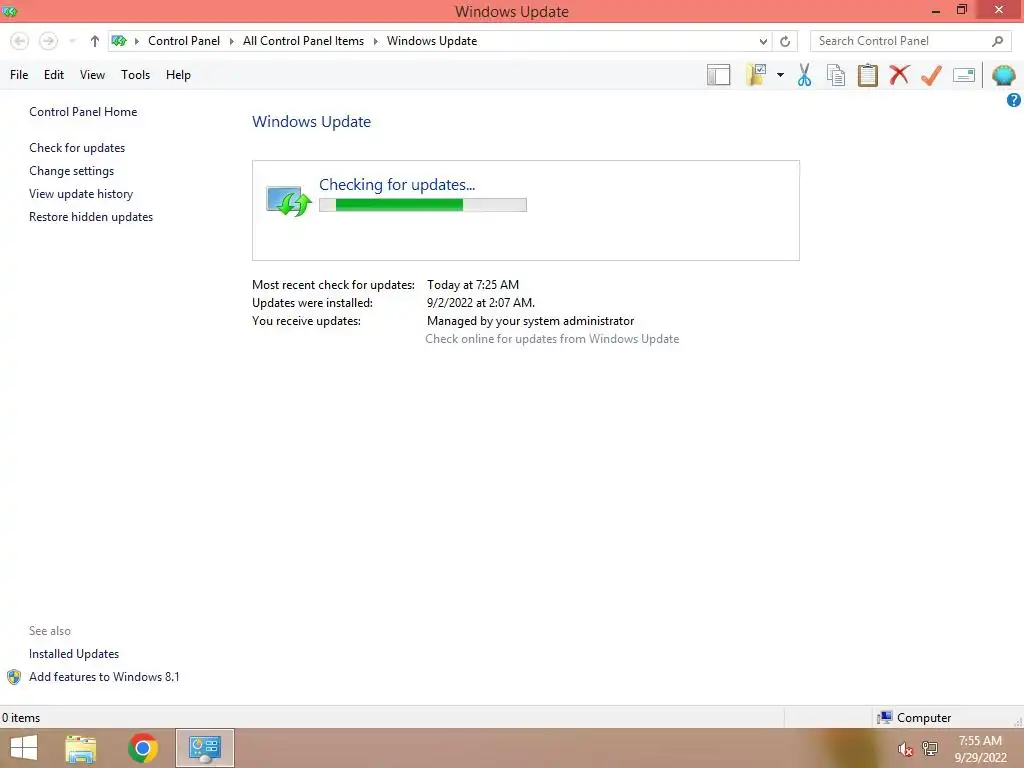Click the Windows Update heading text
This screenshot has height=768, width=1024.
pyautogui.click(x=312, y=121)
